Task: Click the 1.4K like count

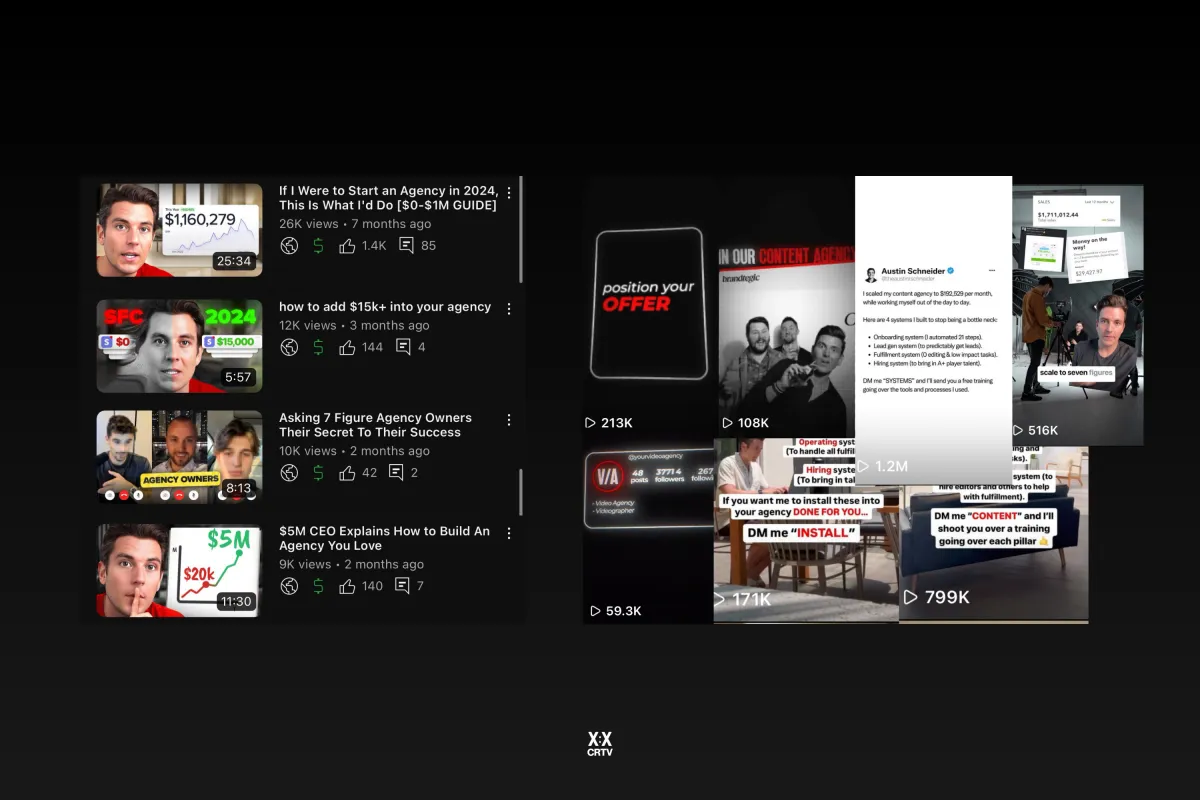Action: (x=374, y=246)
